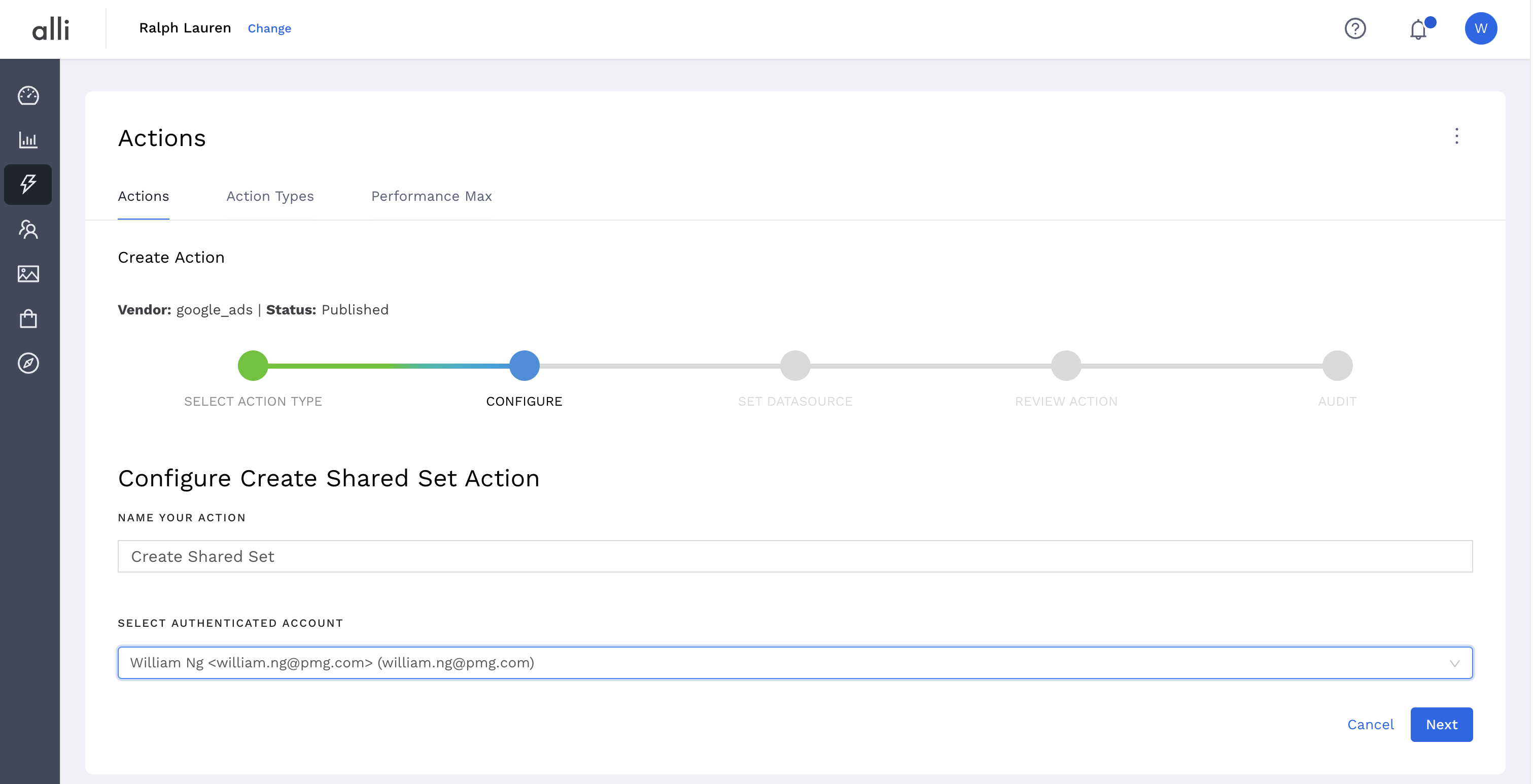Image resolution: width=1533 pixels, height=784 pixels.
Task: Click the notifications bell icon
Action: (x=1420, y=28)
